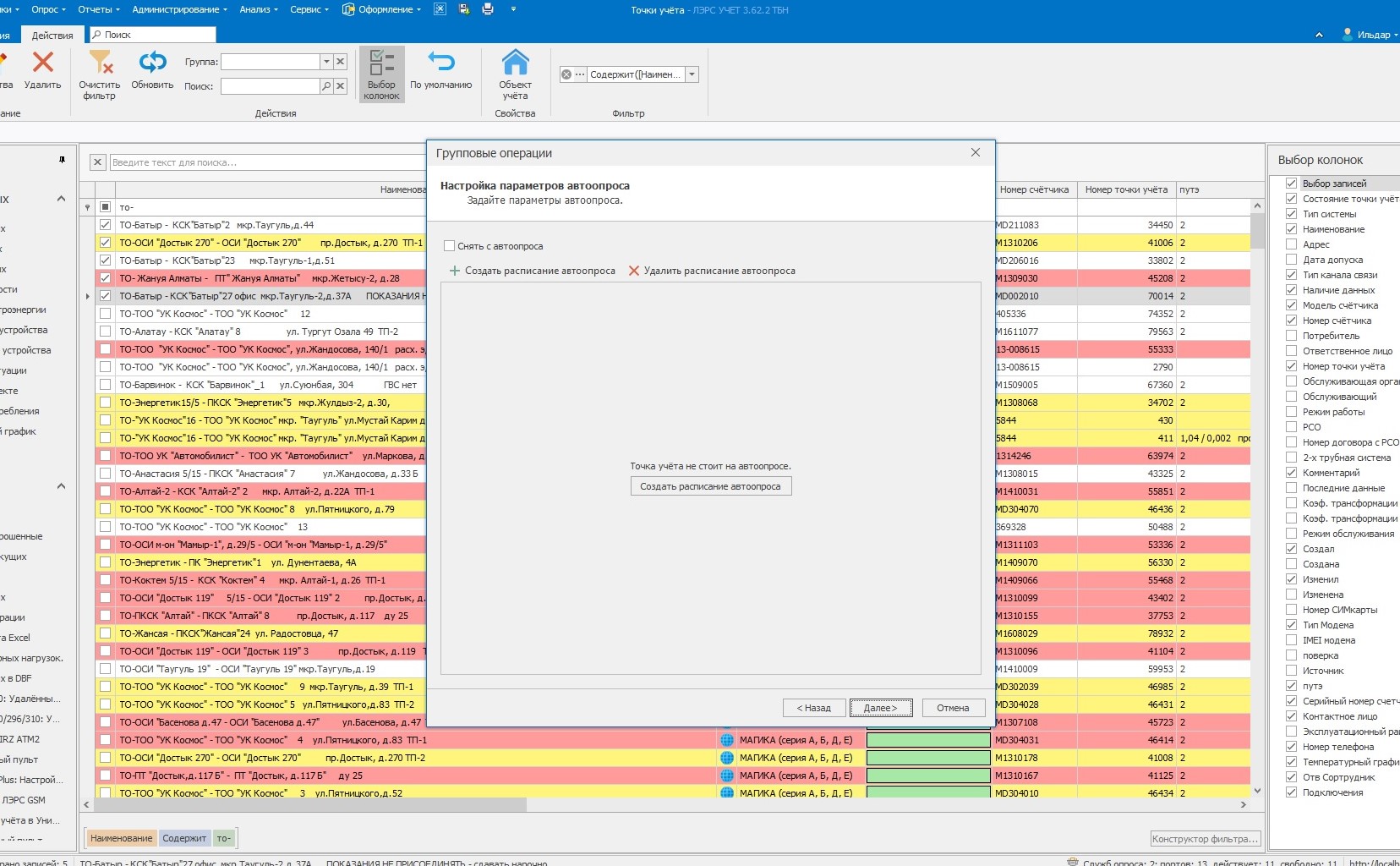Open the Администрирование menu

point(179,9)
